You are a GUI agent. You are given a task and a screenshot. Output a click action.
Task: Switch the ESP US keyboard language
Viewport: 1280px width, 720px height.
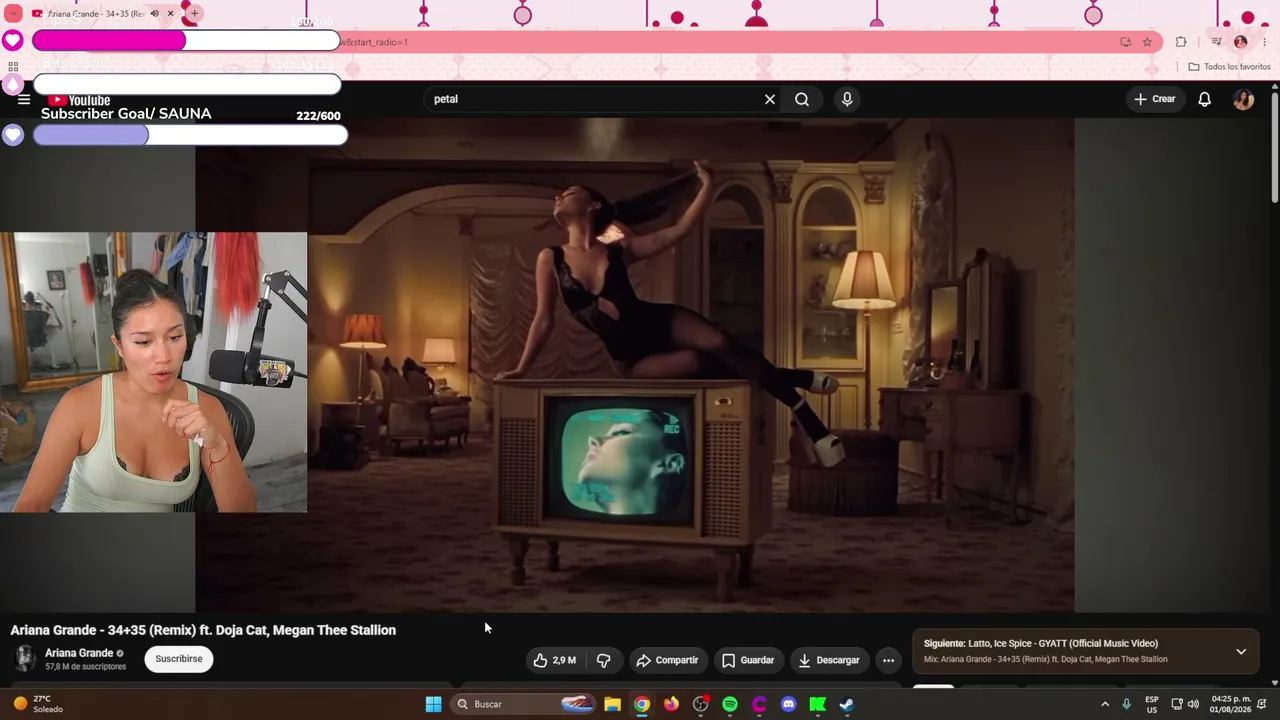[x=1152, y=704]
